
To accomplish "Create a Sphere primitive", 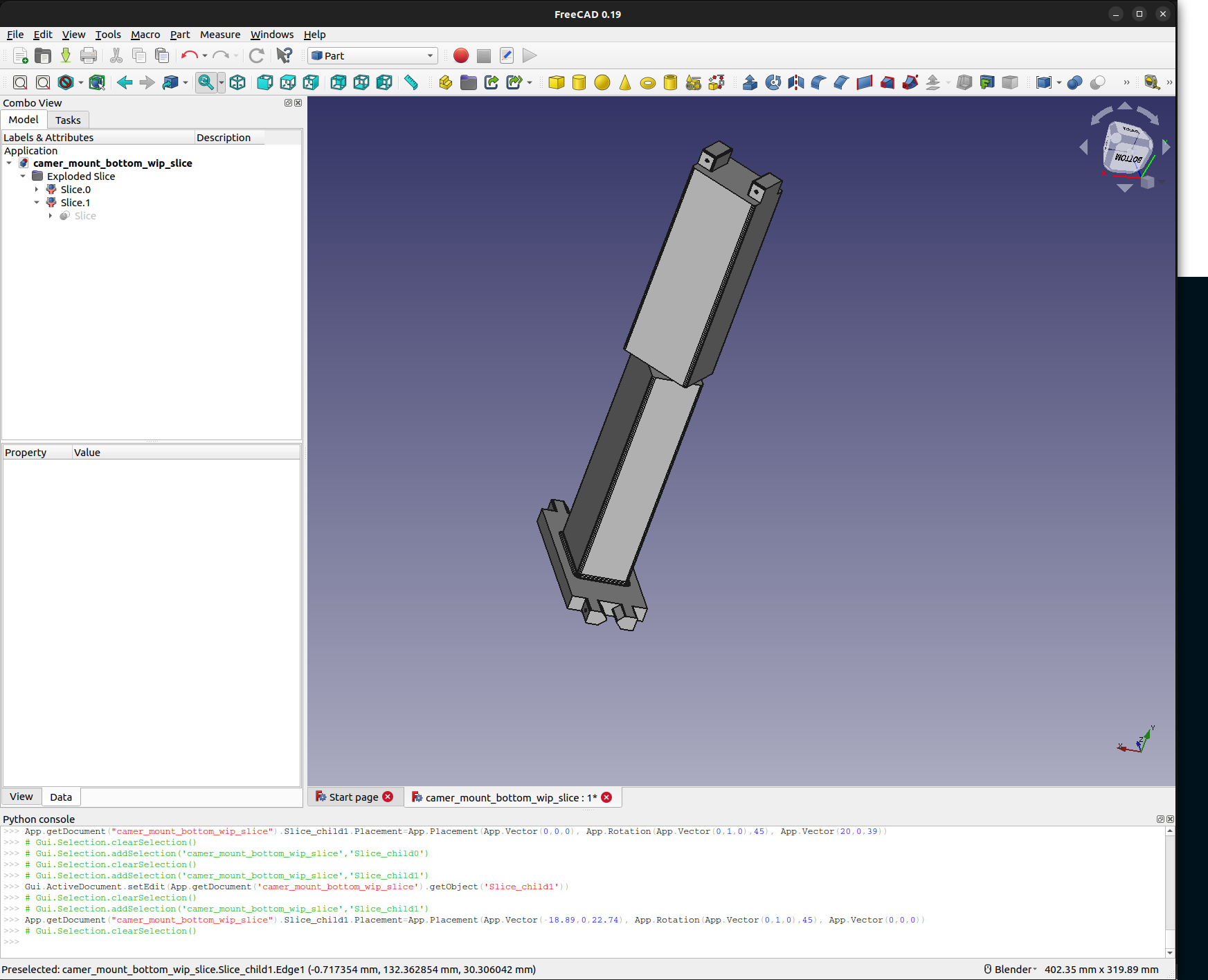I will tap(602, 82).
